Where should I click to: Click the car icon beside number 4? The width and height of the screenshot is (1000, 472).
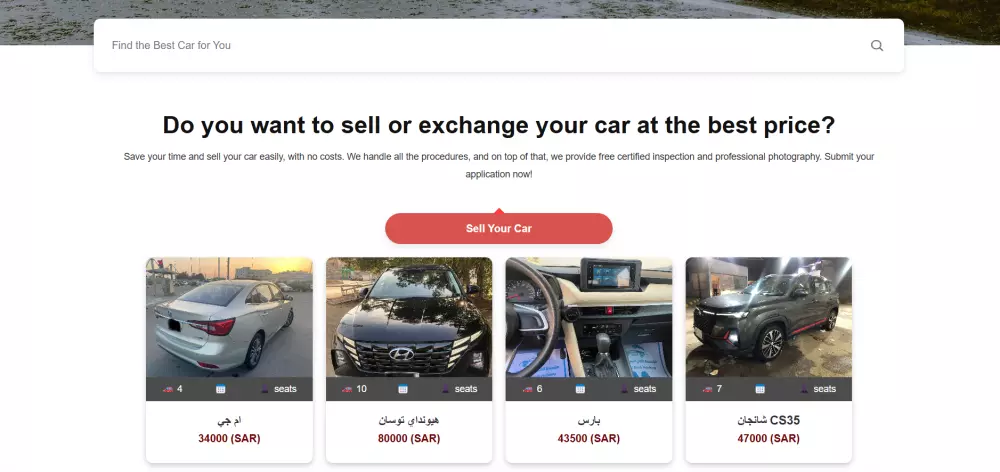tap(168, 388)
